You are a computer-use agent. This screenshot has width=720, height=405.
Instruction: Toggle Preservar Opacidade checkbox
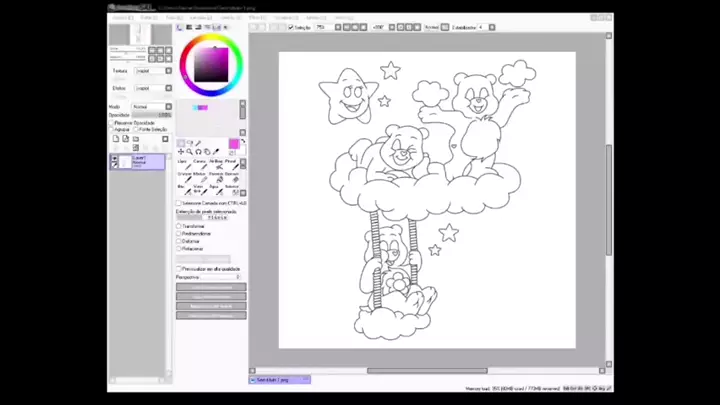click(x=112, y=123)
